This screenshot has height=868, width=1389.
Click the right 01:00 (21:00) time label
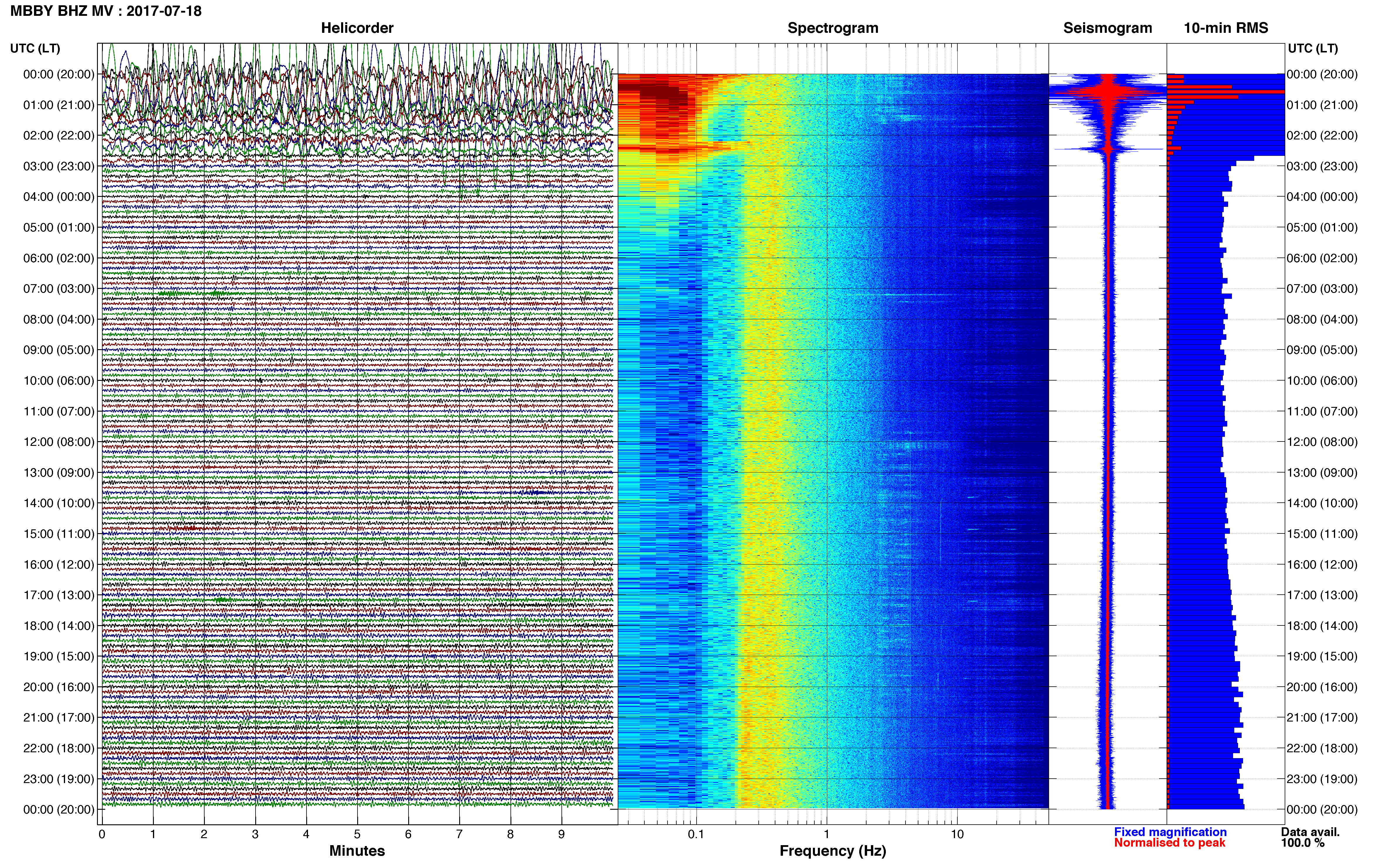point(1322,105)
